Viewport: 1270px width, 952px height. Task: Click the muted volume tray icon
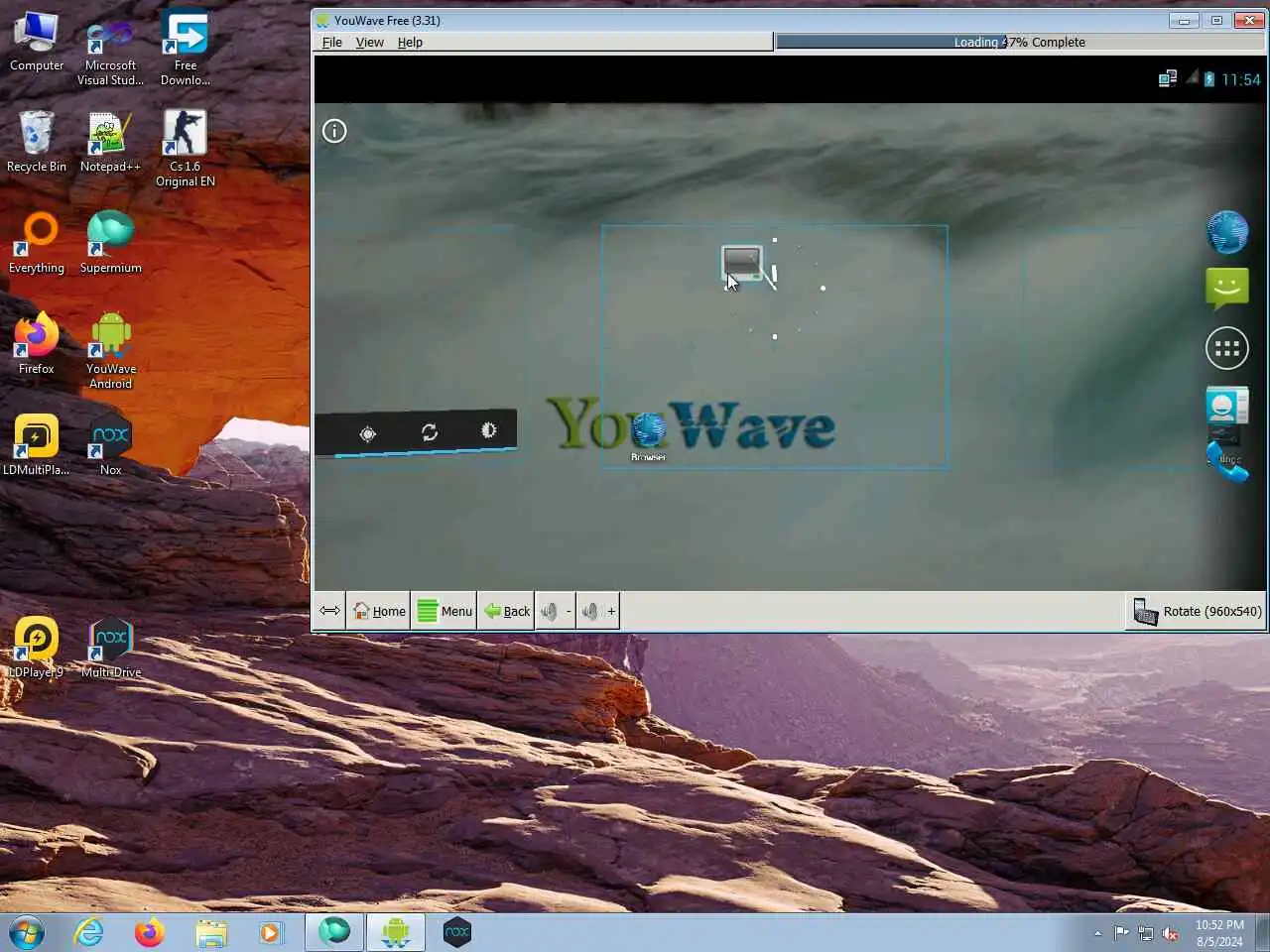point(1171,933)
